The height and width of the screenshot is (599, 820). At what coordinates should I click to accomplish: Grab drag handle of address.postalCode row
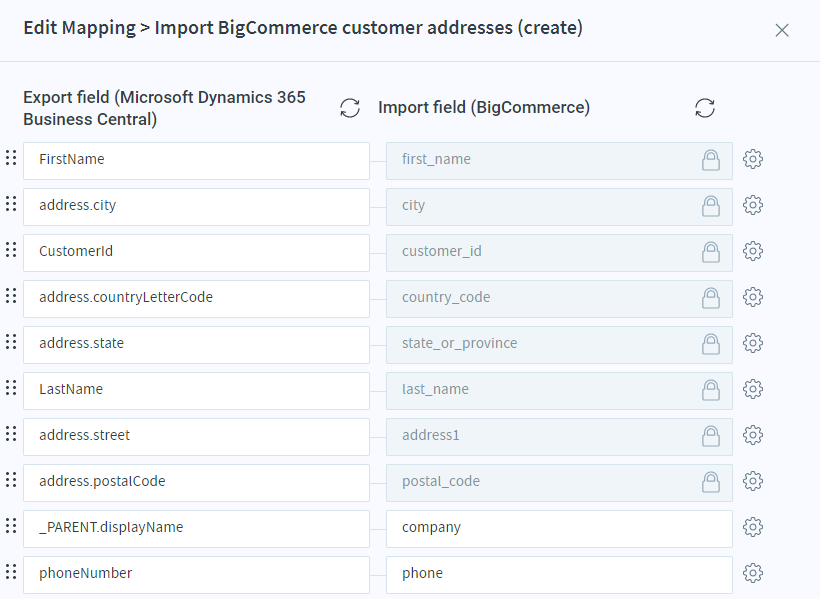click(x=11, y=480)
